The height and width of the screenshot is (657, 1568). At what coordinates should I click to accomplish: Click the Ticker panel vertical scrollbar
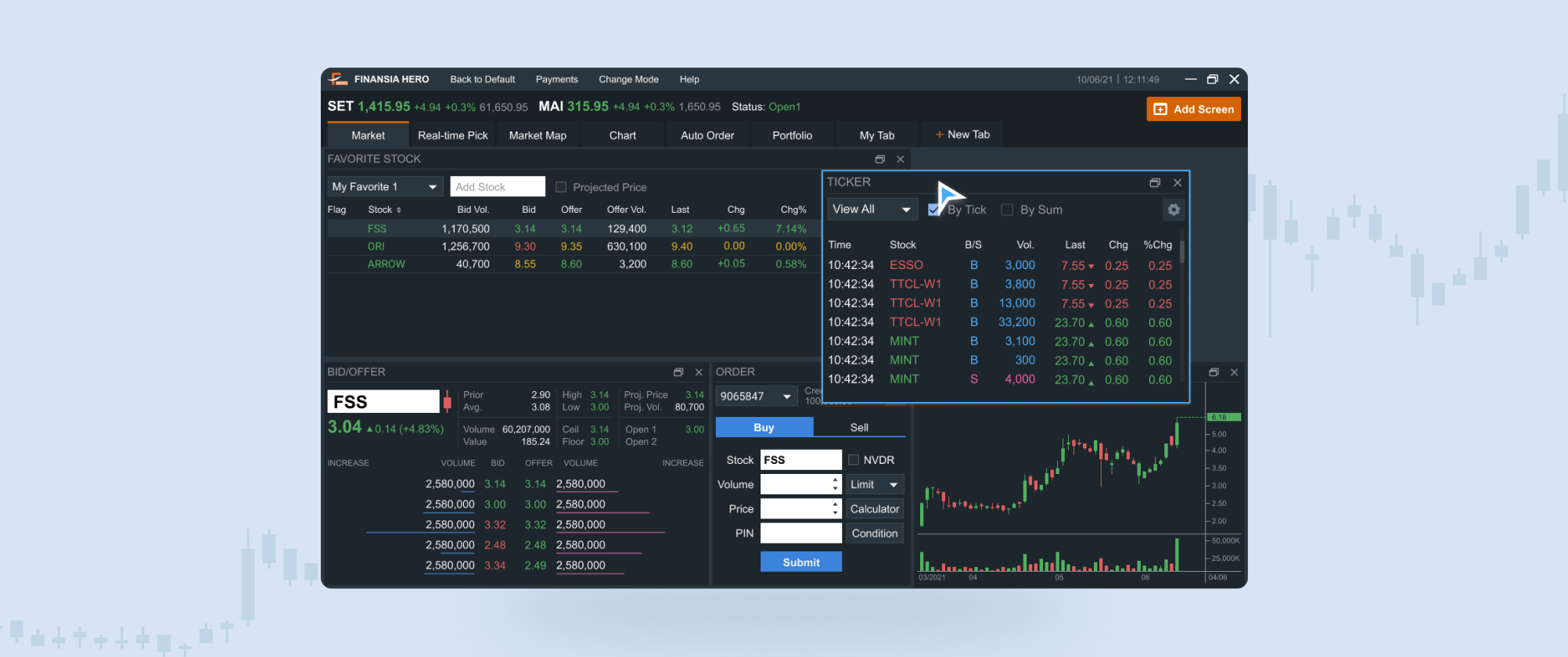coord(1181,251)
